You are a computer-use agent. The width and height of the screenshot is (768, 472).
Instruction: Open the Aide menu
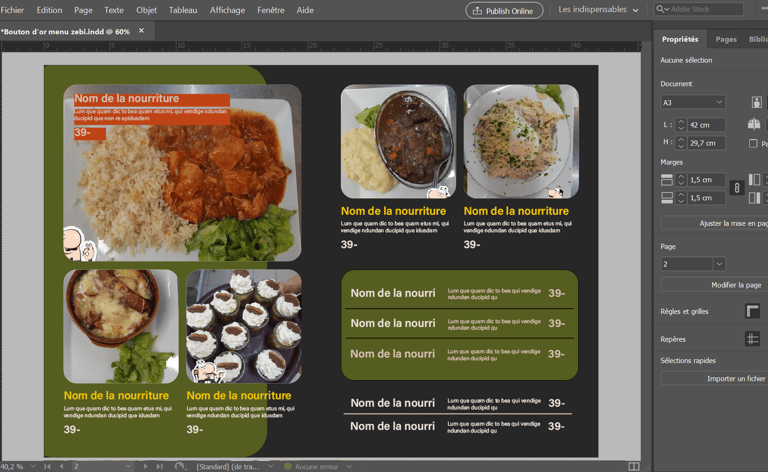coord(305,10)
